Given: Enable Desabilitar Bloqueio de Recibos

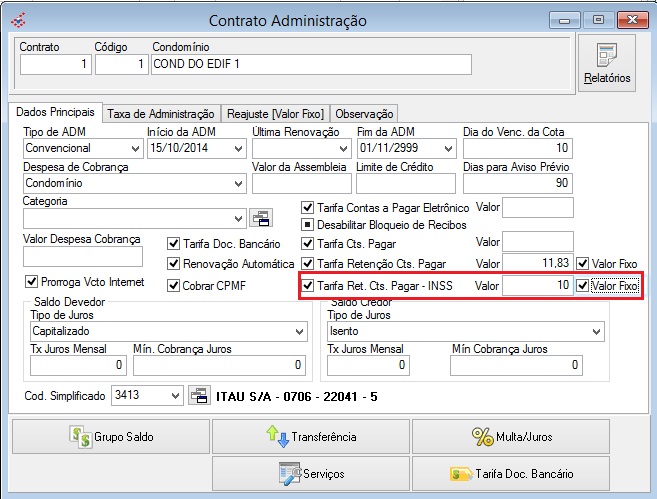Looking at the screenshot, I should 308,225.
